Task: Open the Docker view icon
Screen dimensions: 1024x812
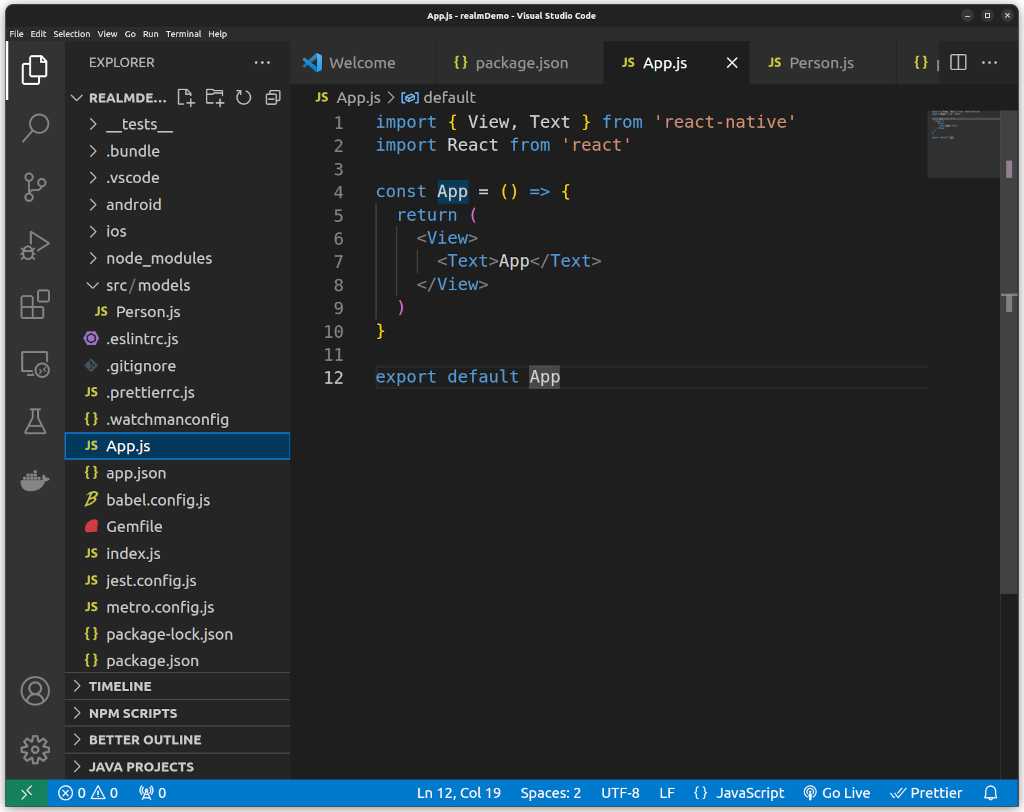Action: 35,481
